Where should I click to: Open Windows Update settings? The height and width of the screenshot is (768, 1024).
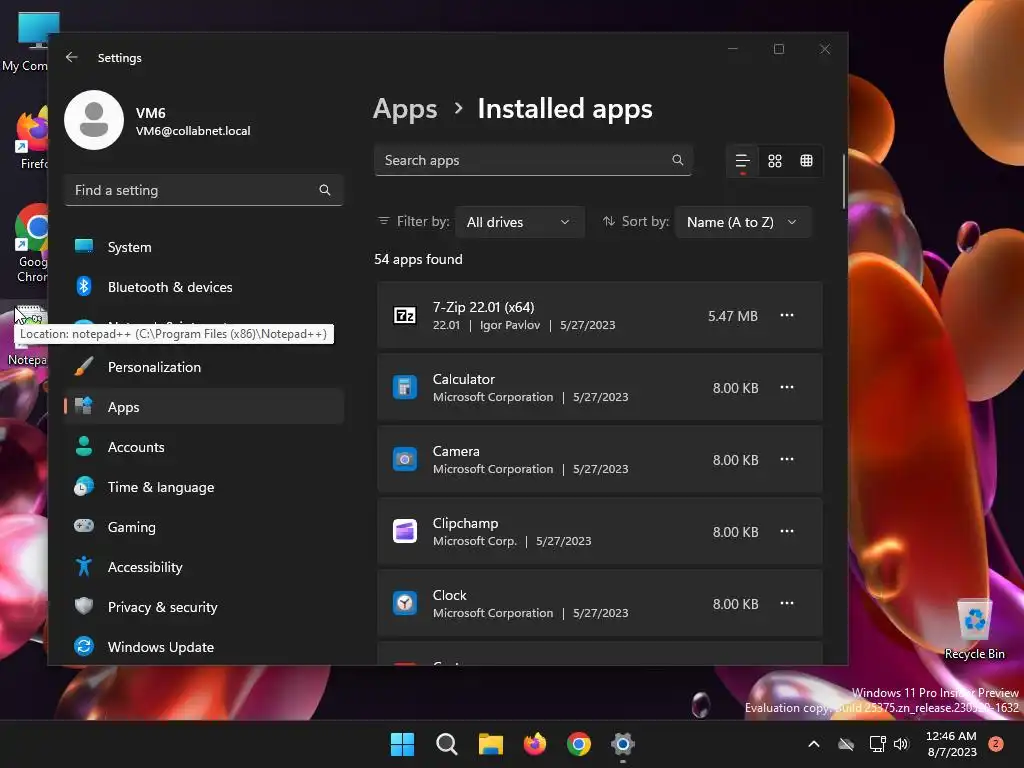(x=204, y=647)
